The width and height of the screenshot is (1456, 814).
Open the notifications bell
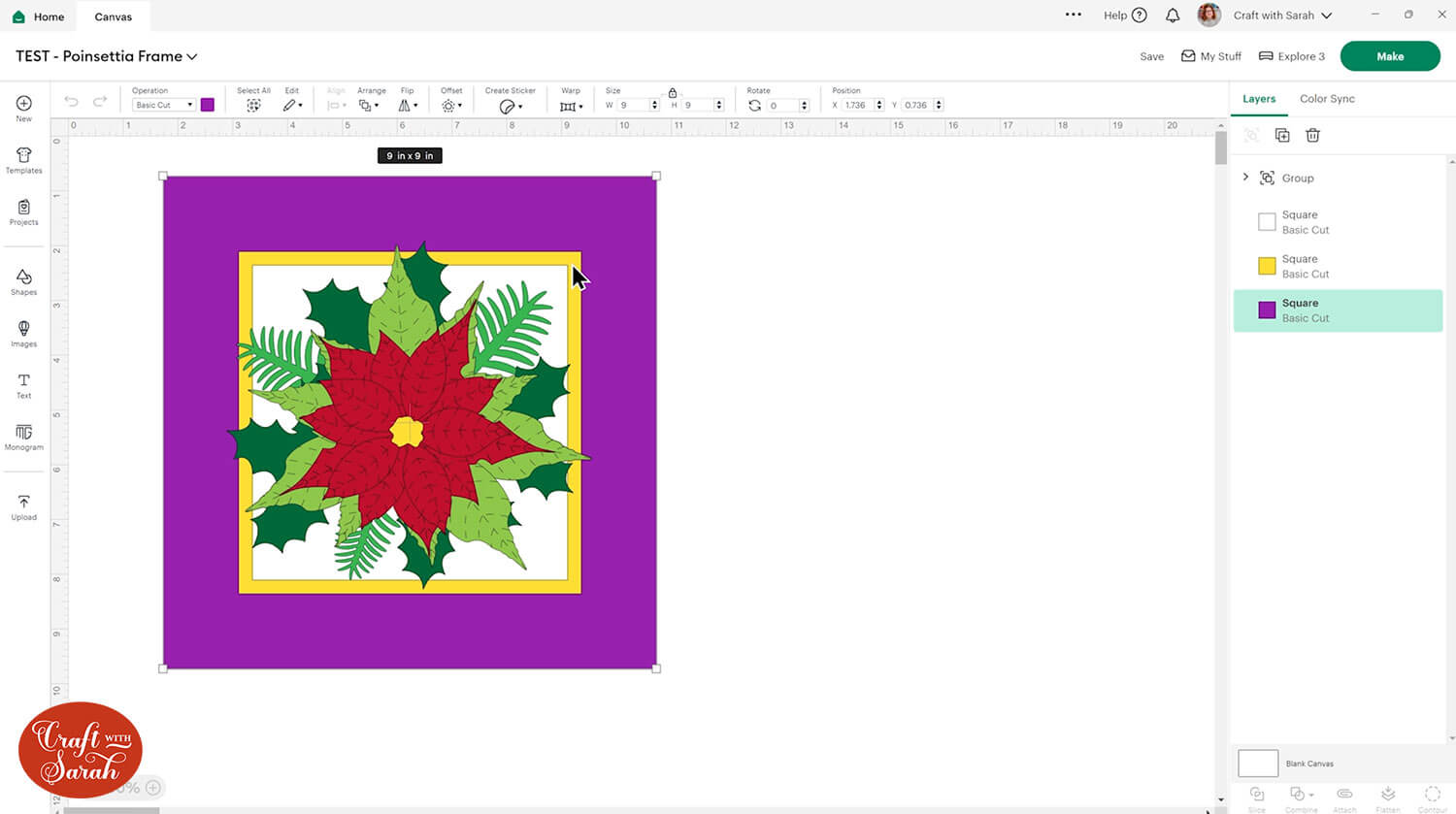tap(1173, 16)
